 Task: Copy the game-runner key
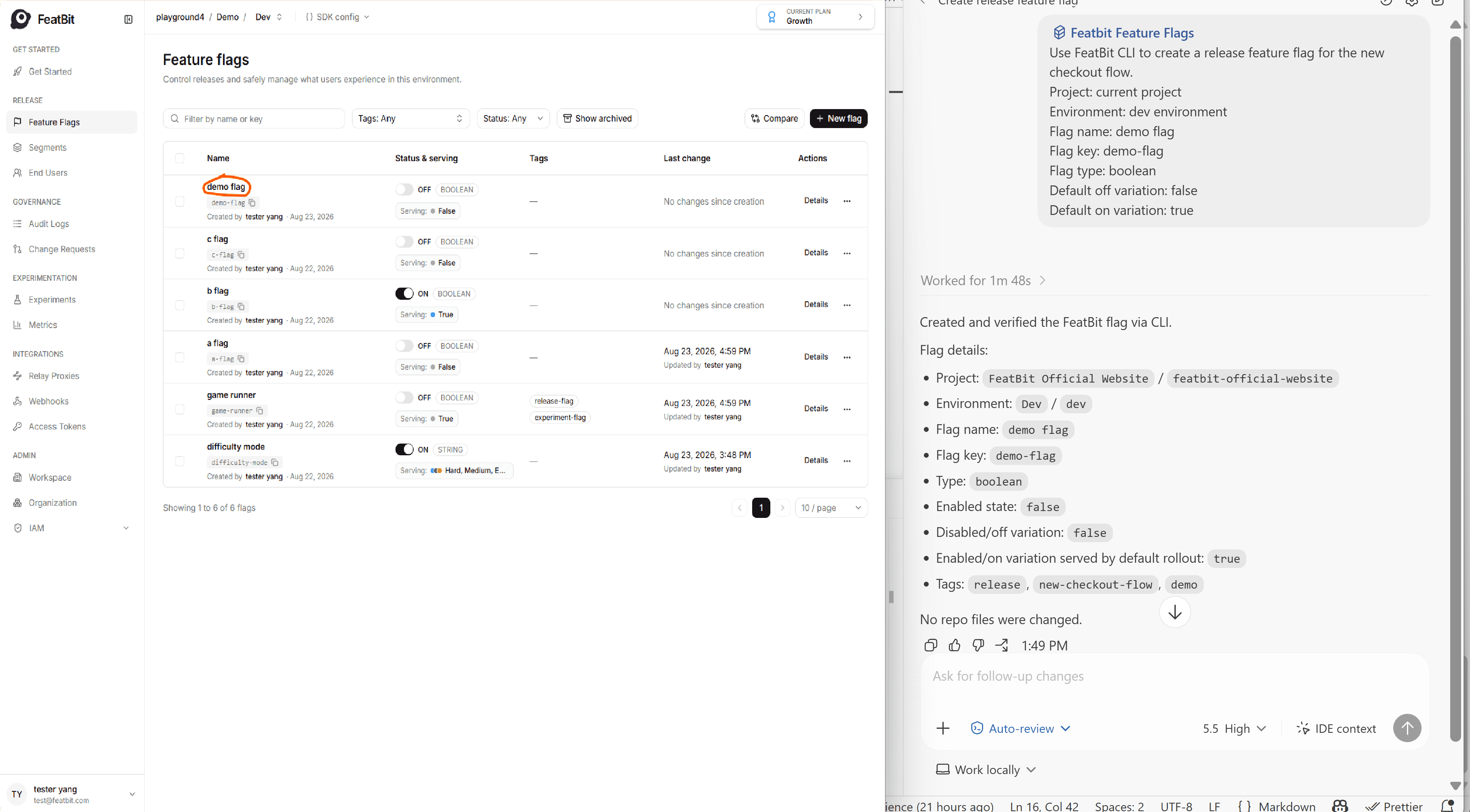(x=260, y=410)
